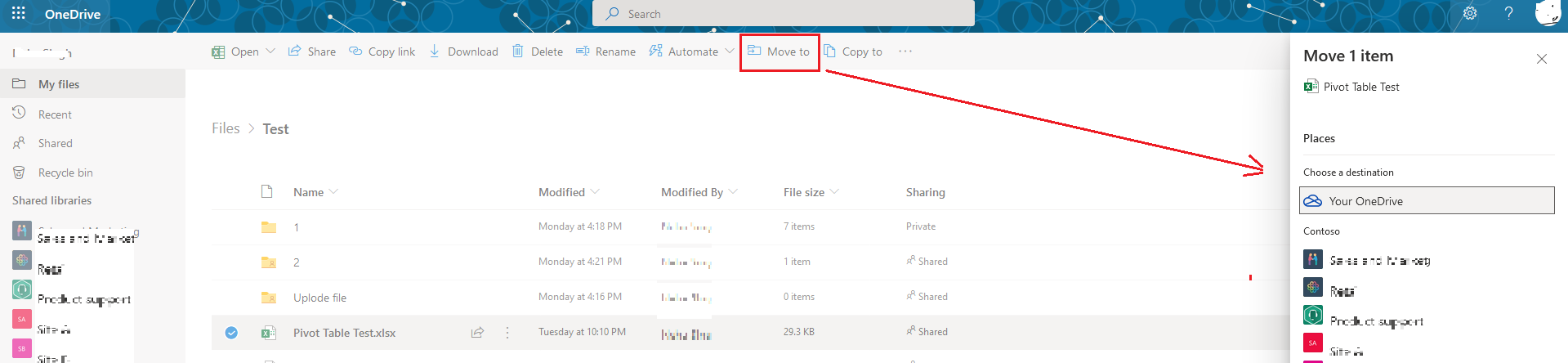Click the Sharing column header
The image size is (1568, 363).
click(x=925, y=192)
